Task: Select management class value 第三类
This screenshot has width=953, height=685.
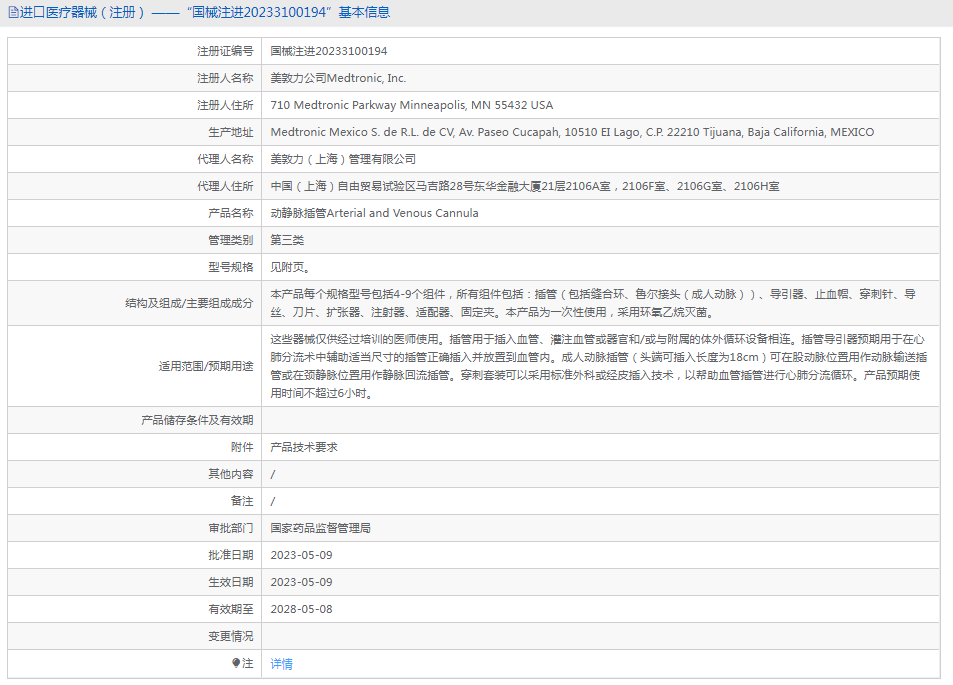Action: point(287,240)
